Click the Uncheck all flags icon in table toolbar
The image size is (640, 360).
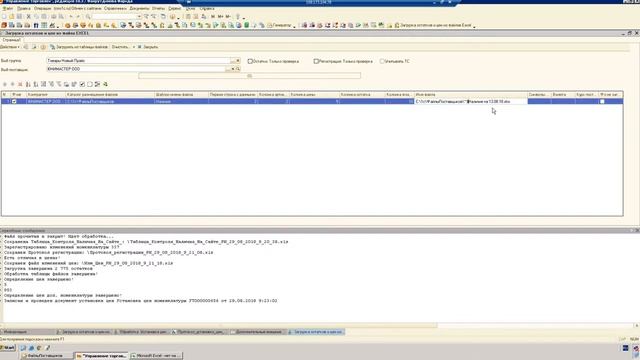pyautogui.click(x=90, y=84)
